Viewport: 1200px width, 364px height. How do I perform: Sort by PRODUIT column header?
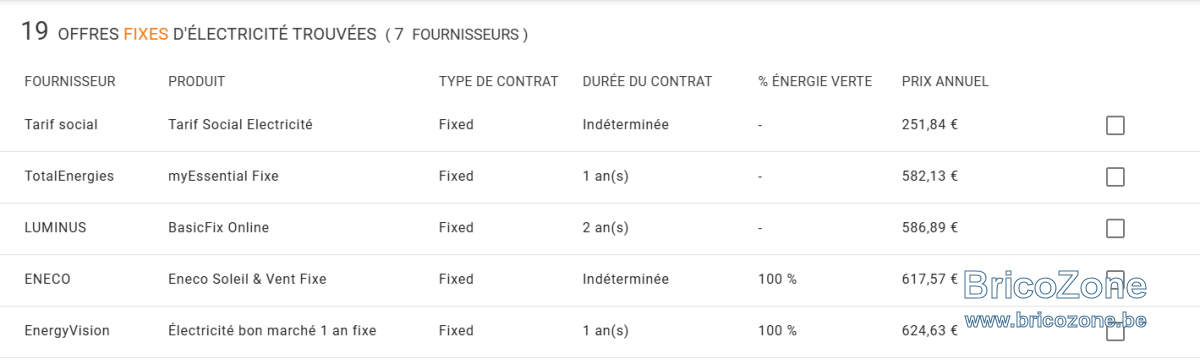(196, 81)
